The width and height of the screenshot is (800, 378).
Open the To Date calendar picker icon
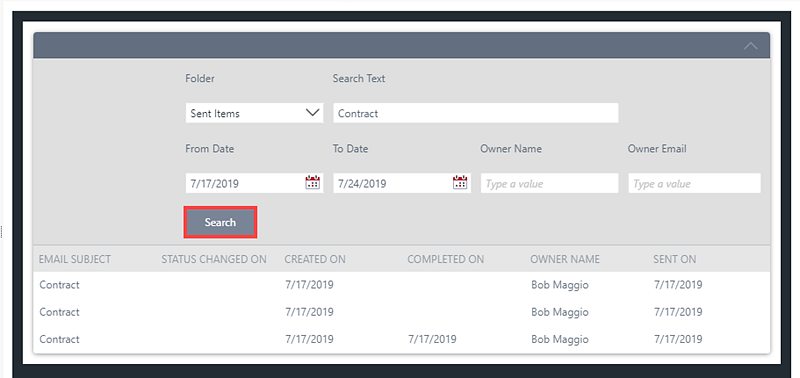click(x=460, y=183)
